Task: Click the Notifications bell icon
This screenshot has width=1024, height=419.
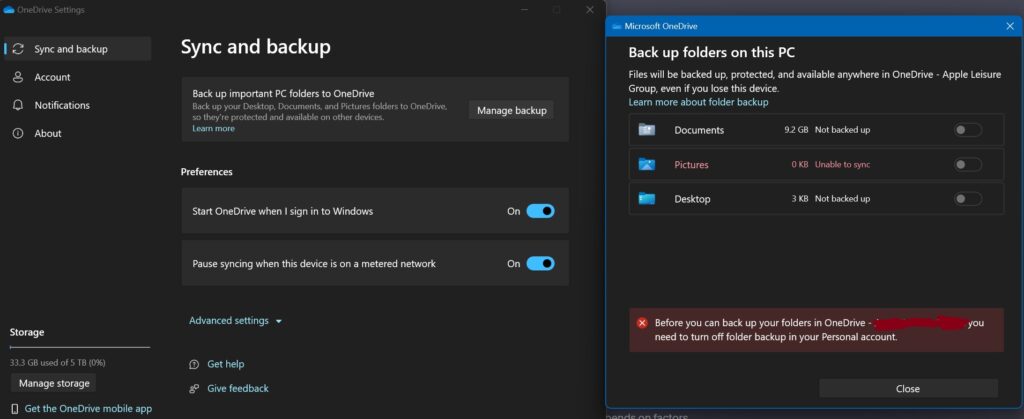Action: (x=18, y=105)
